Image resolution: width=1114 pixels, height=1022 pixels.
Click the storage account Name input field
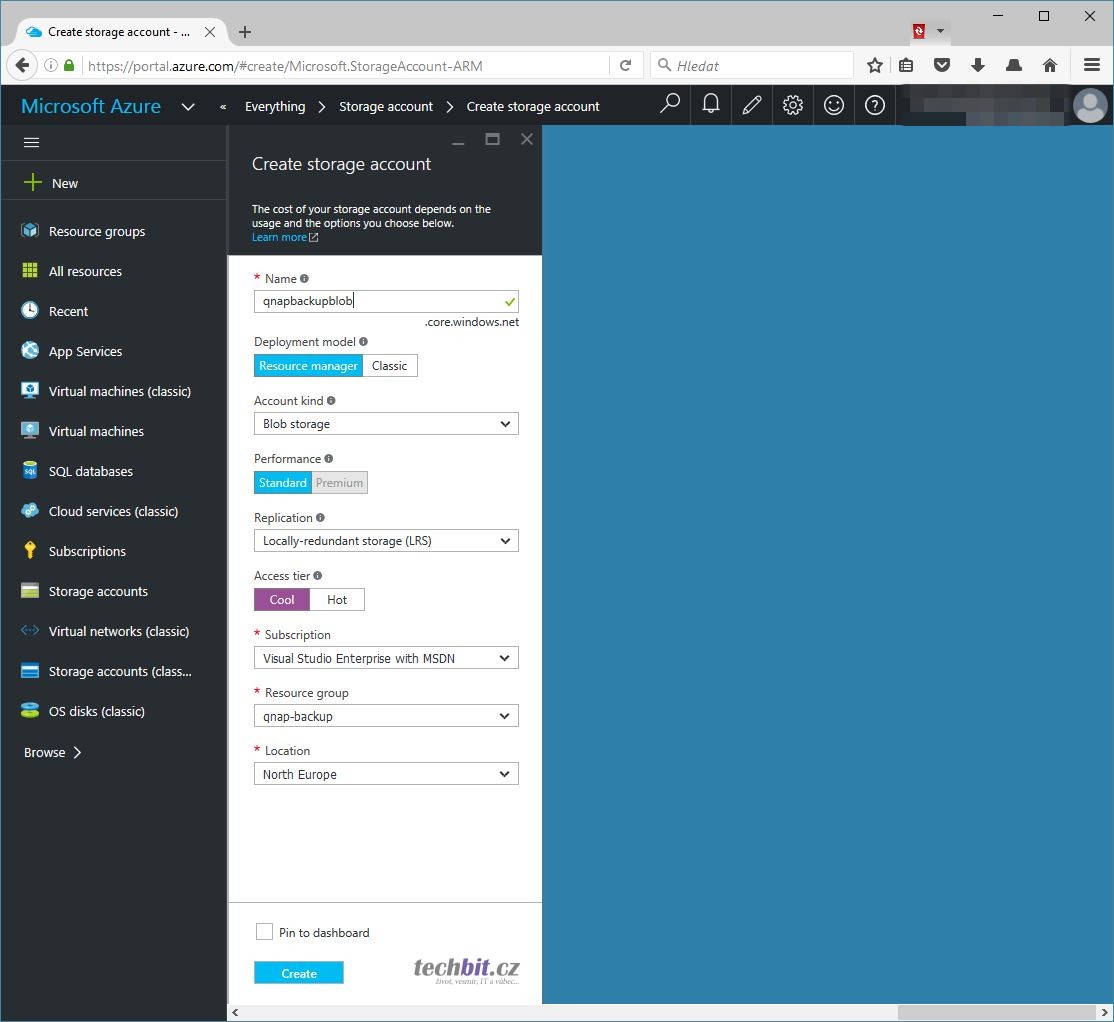point(378,301)
